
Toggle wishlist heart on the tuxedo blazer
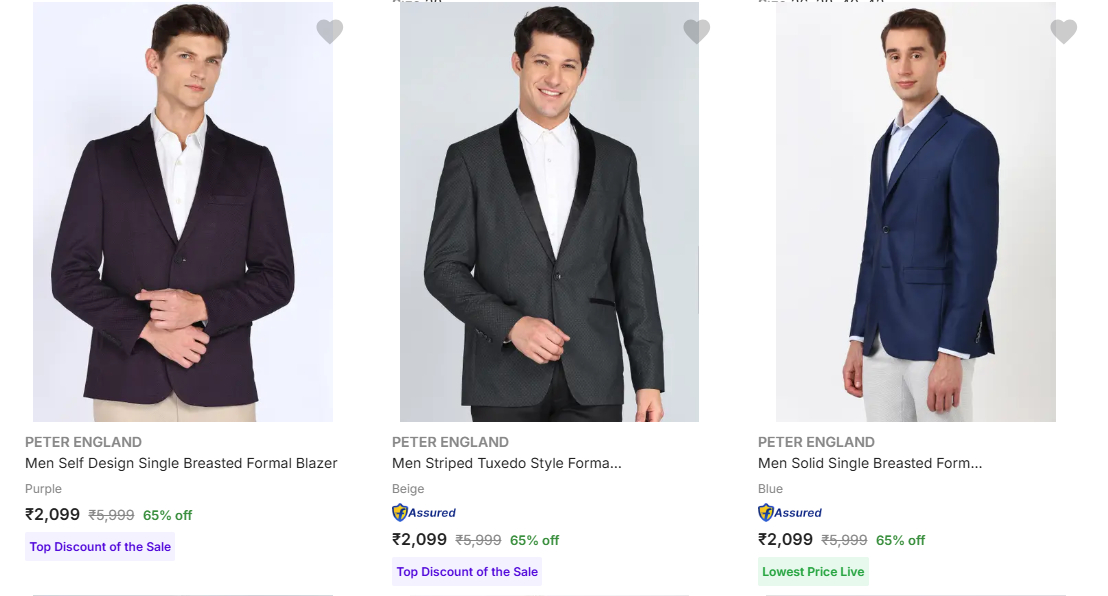[696, 32]
